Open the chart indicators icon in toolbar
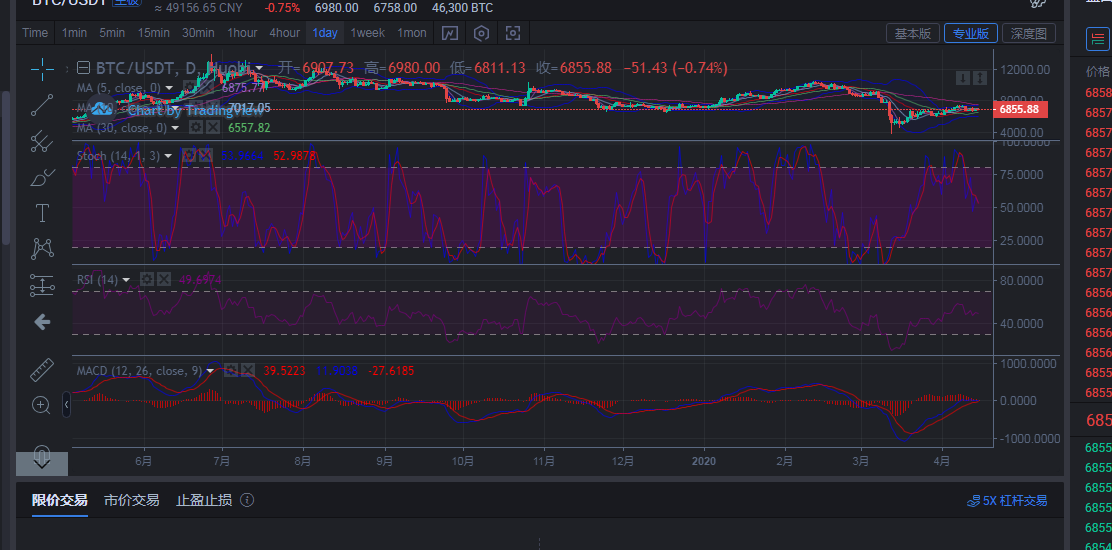The width and height of the screenshot is (1112, 550). click(x=450, y=33)
